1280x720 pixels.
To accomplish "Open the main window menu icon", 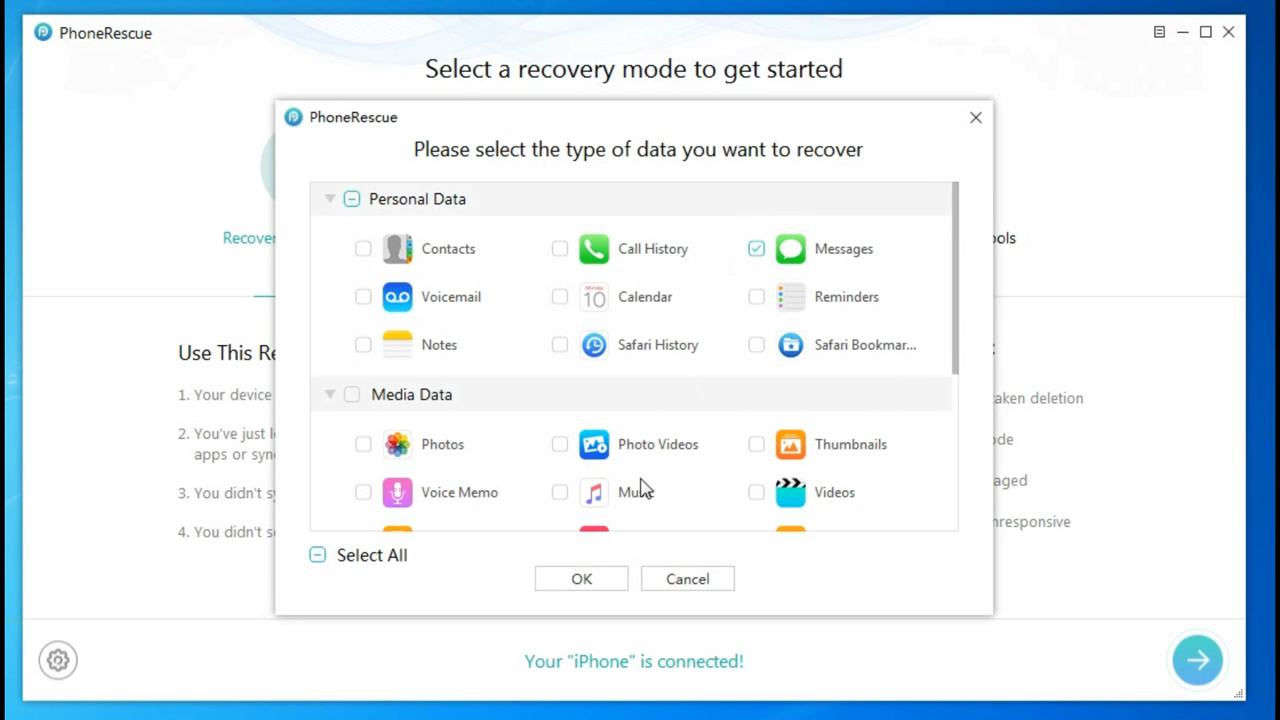I will pos(1159,32).
